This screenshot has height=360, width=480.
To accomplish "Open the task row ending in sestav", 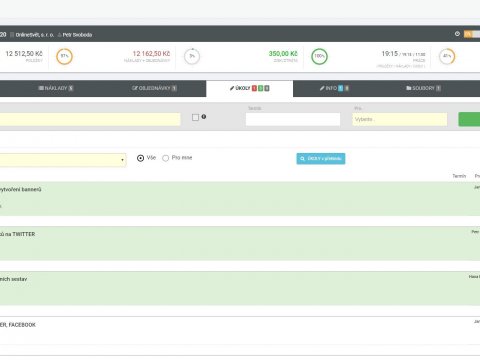I will coord(240,289).
